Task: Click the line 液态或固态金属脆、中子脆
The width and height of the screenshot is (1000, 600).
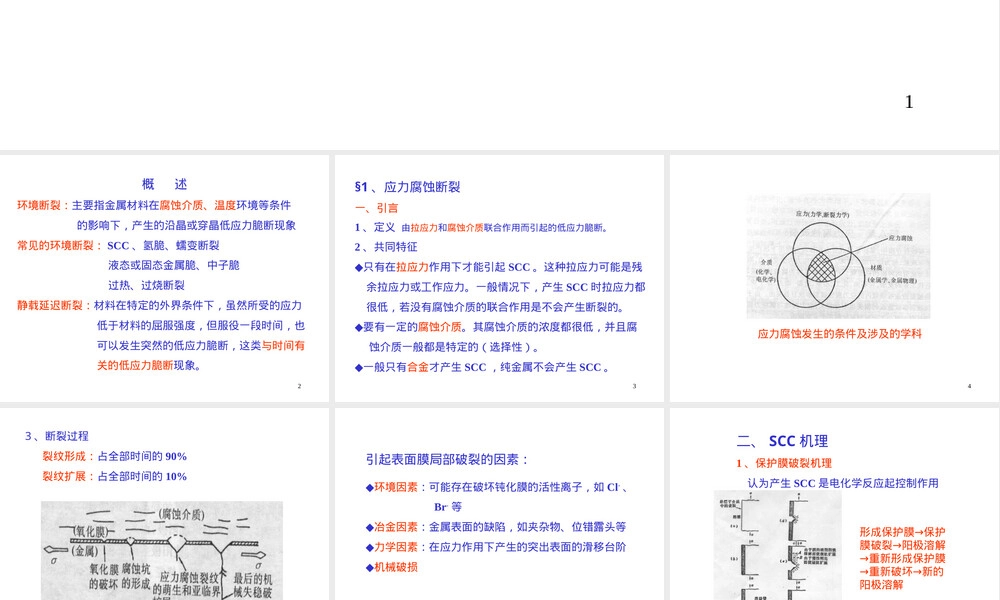Action: (x=173, y=265)
